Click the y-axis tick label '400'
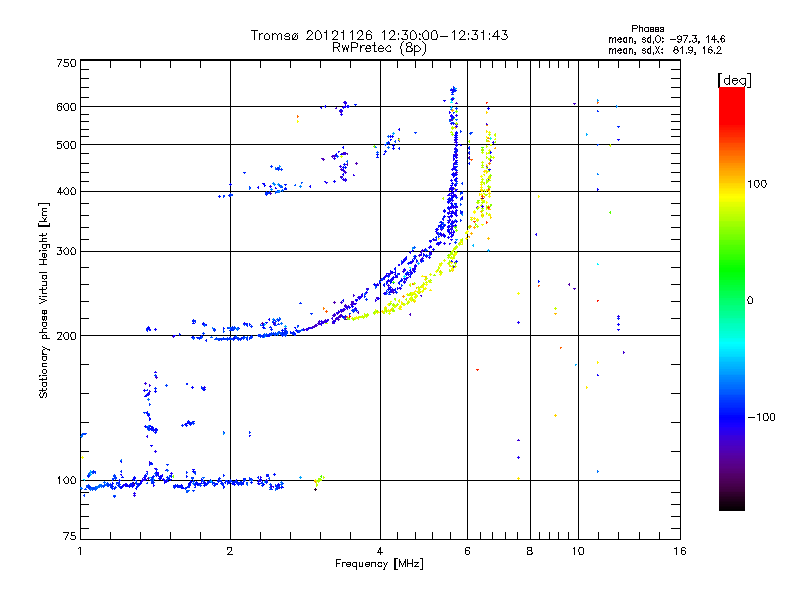Image resolution: width=800 pixels, height=600 pixels. click(66, 191)
